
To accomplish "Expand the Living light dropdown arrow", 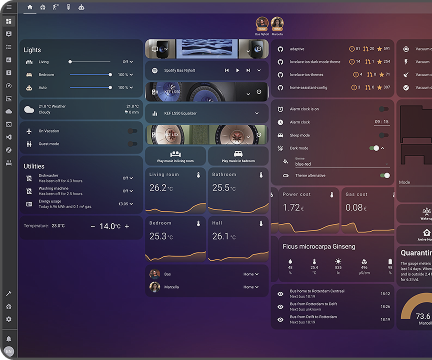I will [x=131, y=62].
